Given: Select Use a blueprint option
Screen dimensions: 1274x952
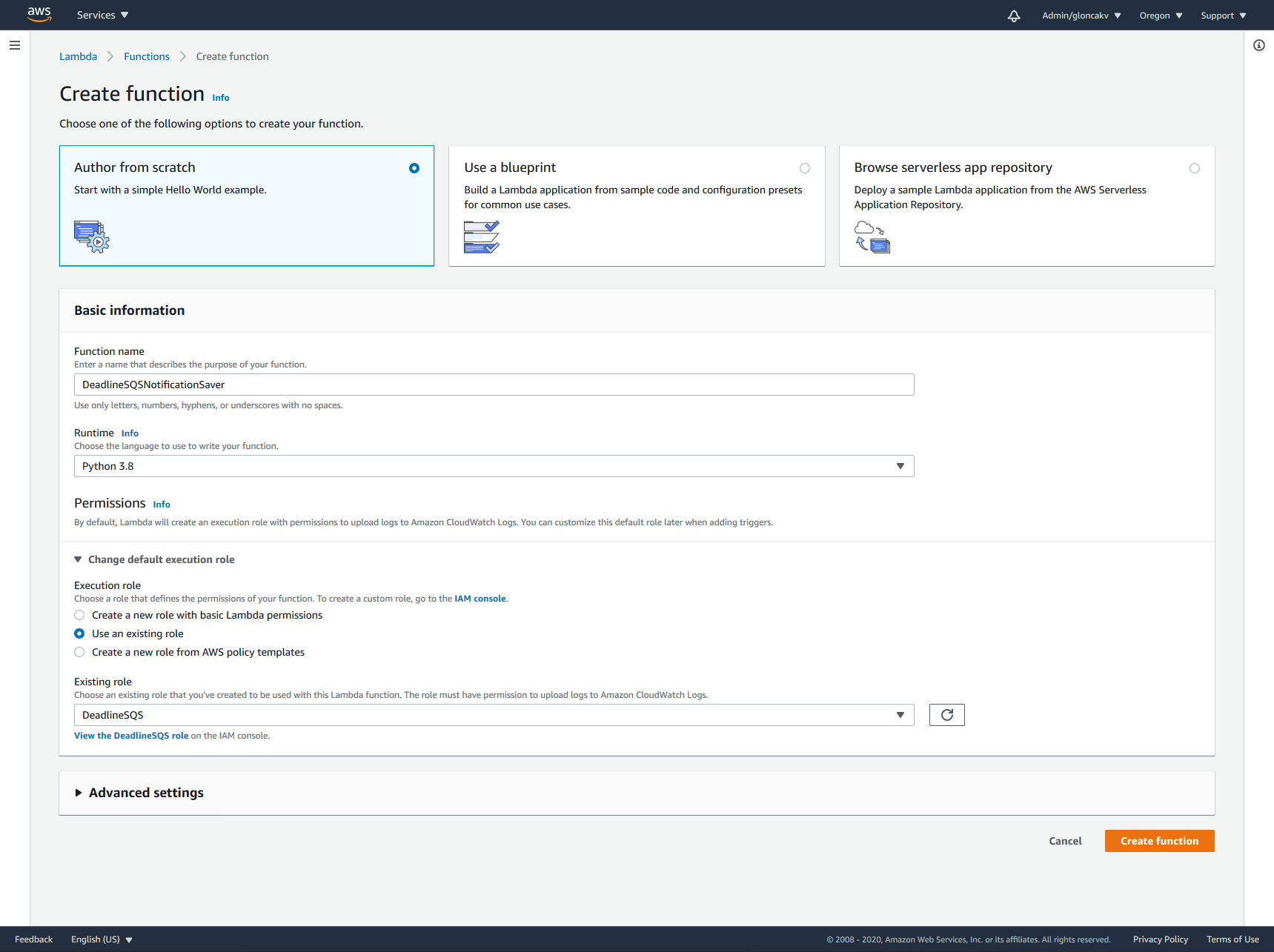Looking at the screenshot, I should (x=805, y=168).
